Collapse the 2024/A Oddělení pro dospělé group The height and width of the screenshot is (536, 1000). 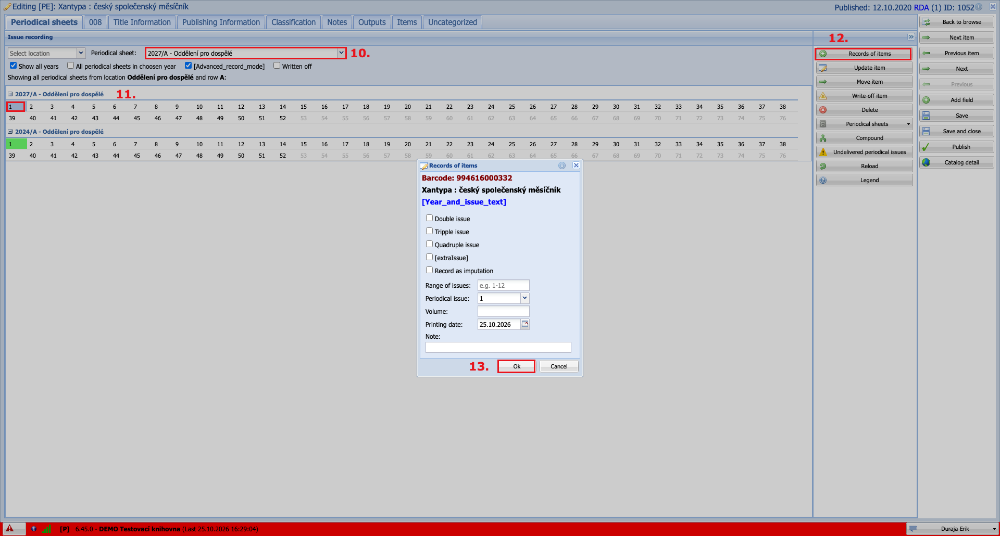(x=10, y=131)
